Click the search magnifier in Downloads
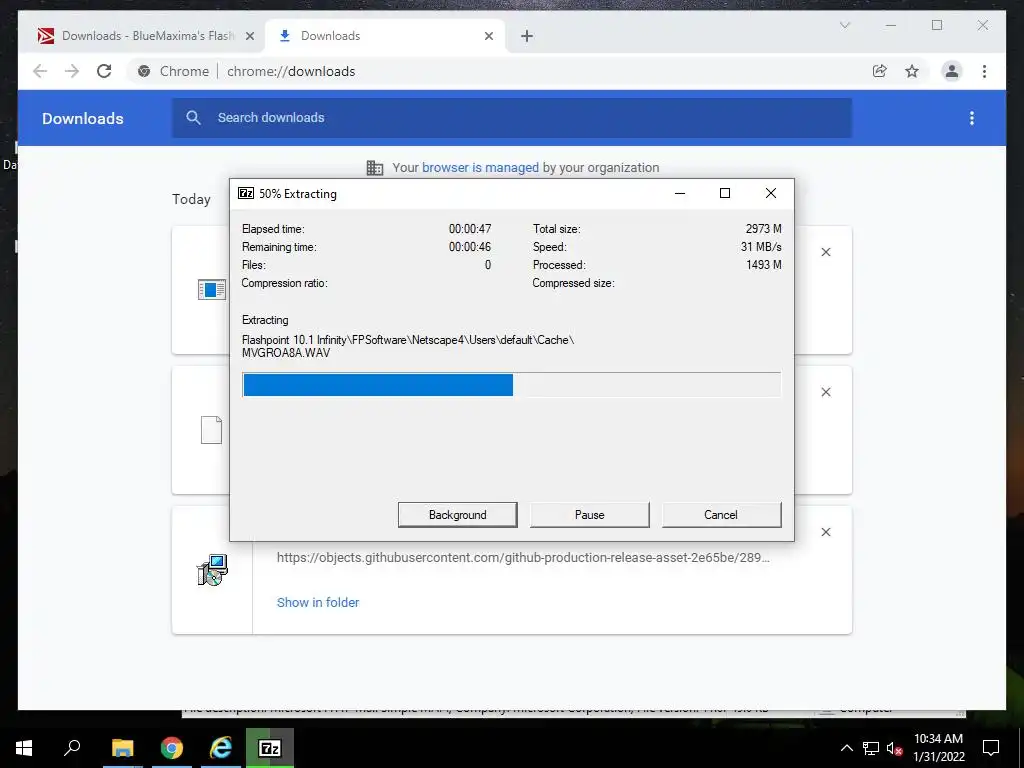The image size is (1024, 768). 193,118
